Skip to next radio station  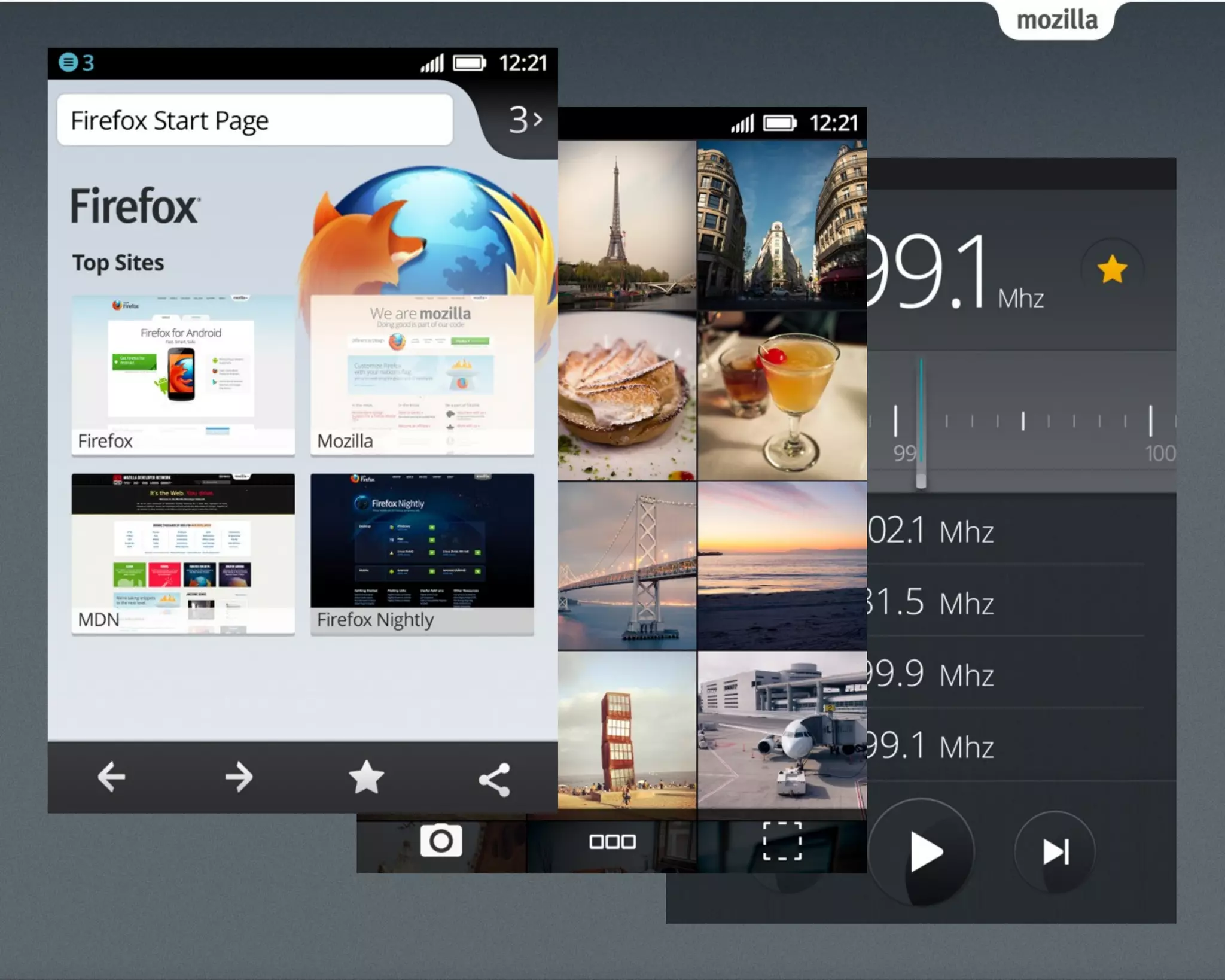[1055, 851]
